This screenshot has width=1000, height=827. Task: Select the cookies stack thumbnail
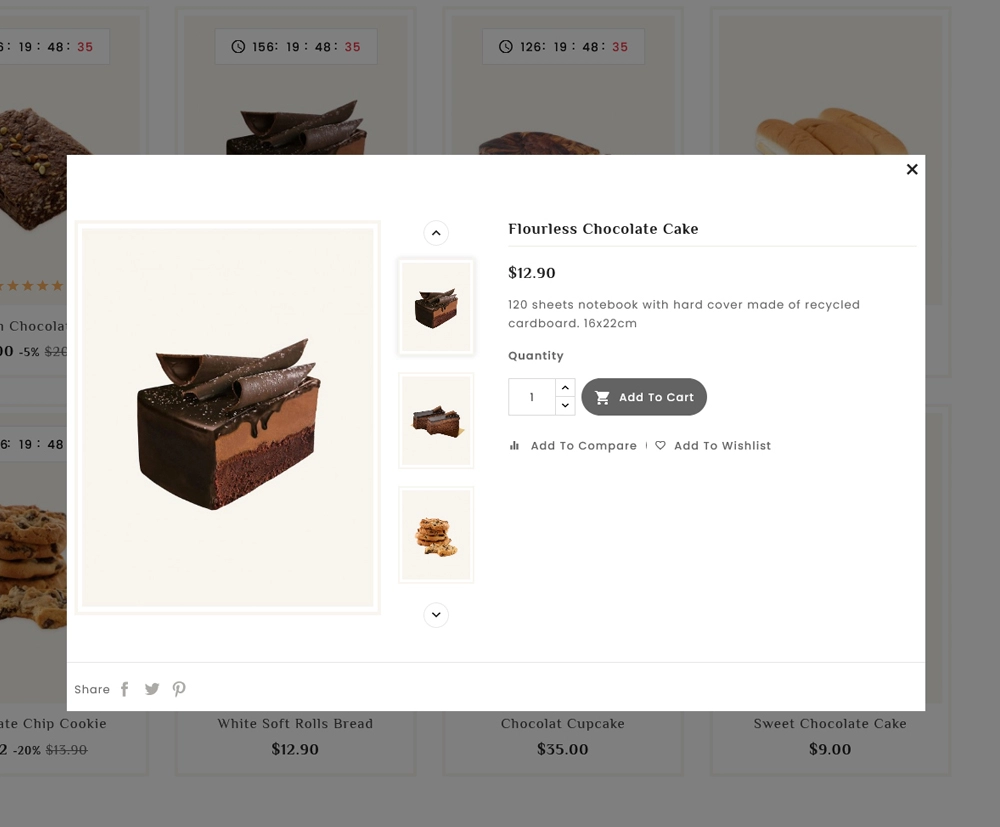436,535
